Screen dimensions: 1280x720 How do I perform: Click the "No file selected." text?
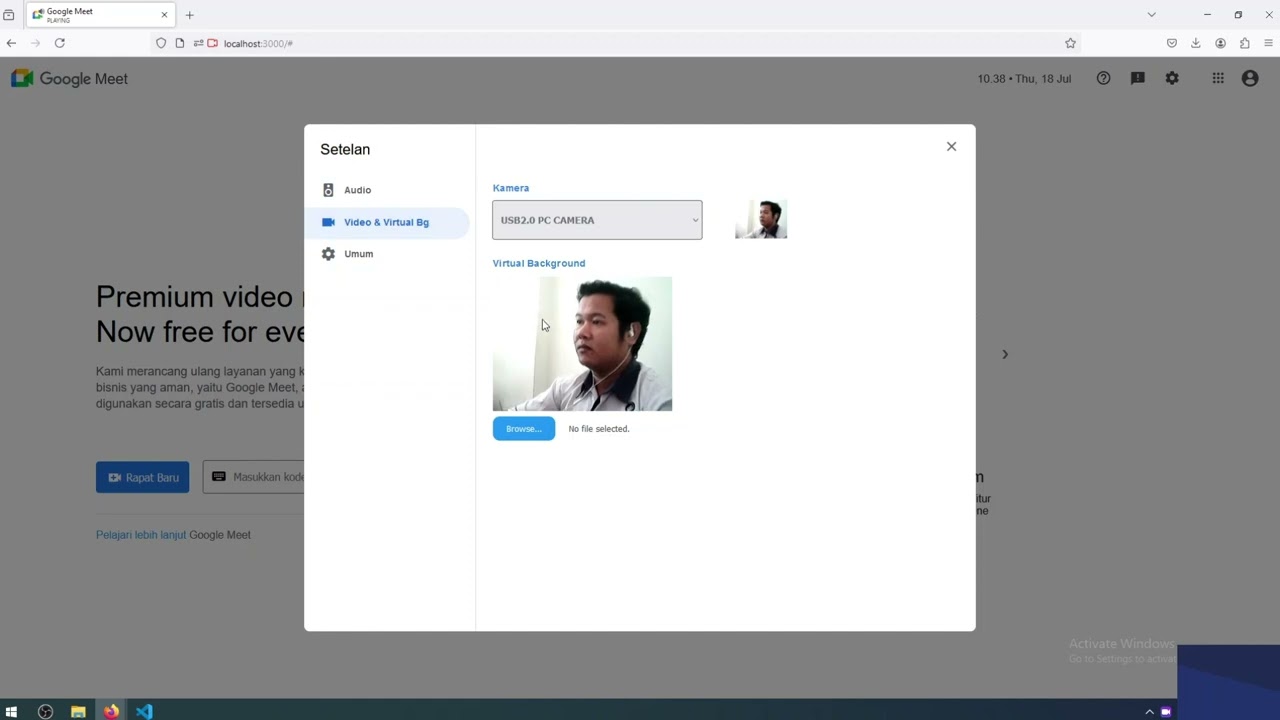(x=599, y=429)
